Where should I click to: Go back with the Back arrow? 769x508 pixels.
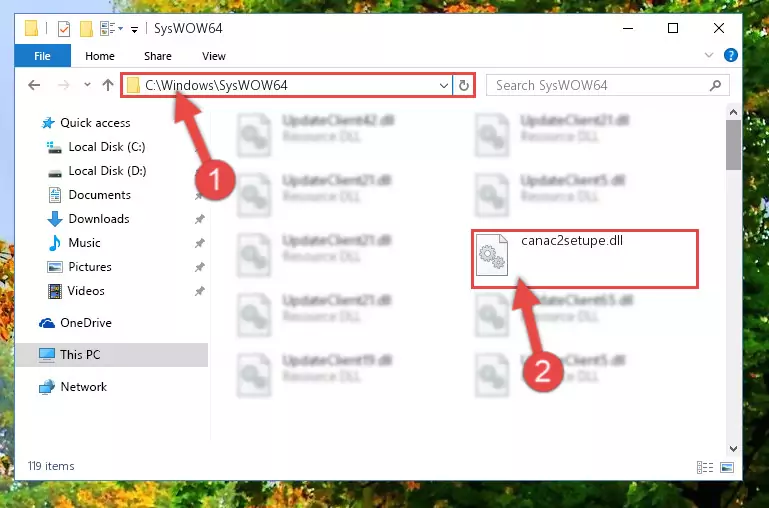pyautogui.click(x=34, y=85)
